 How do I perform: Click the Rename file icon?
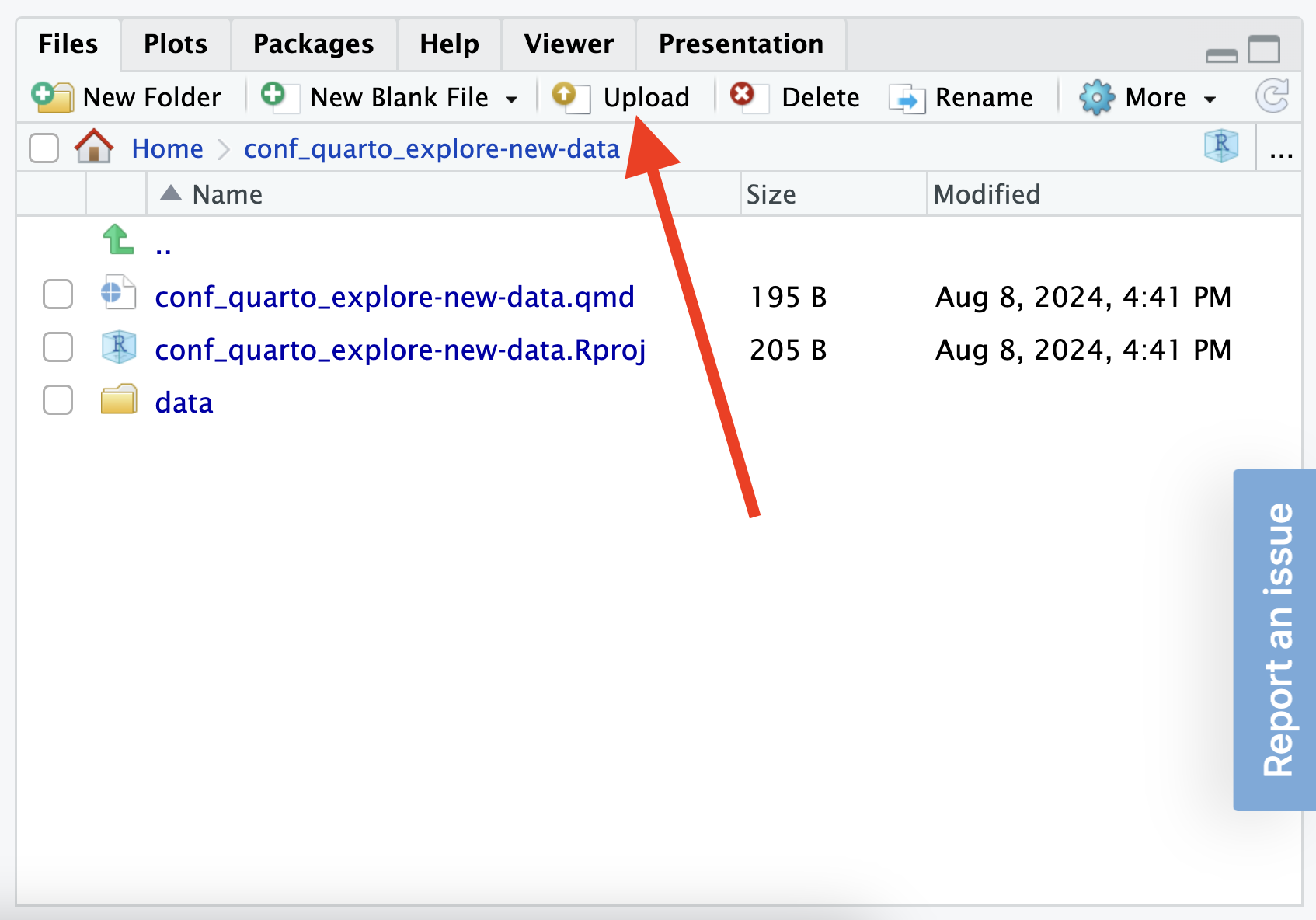point(907,99)
